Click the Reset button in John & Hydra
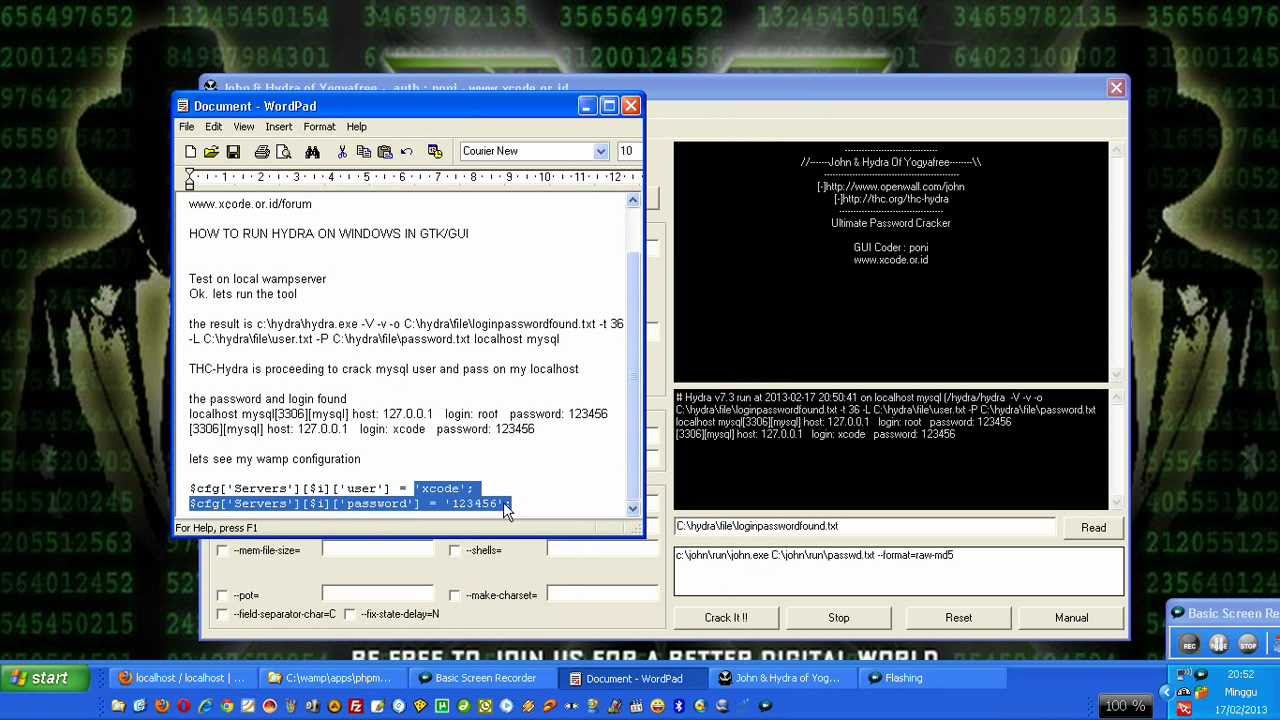This screenshot has width=1280, height=720. (x=958, y=618)
